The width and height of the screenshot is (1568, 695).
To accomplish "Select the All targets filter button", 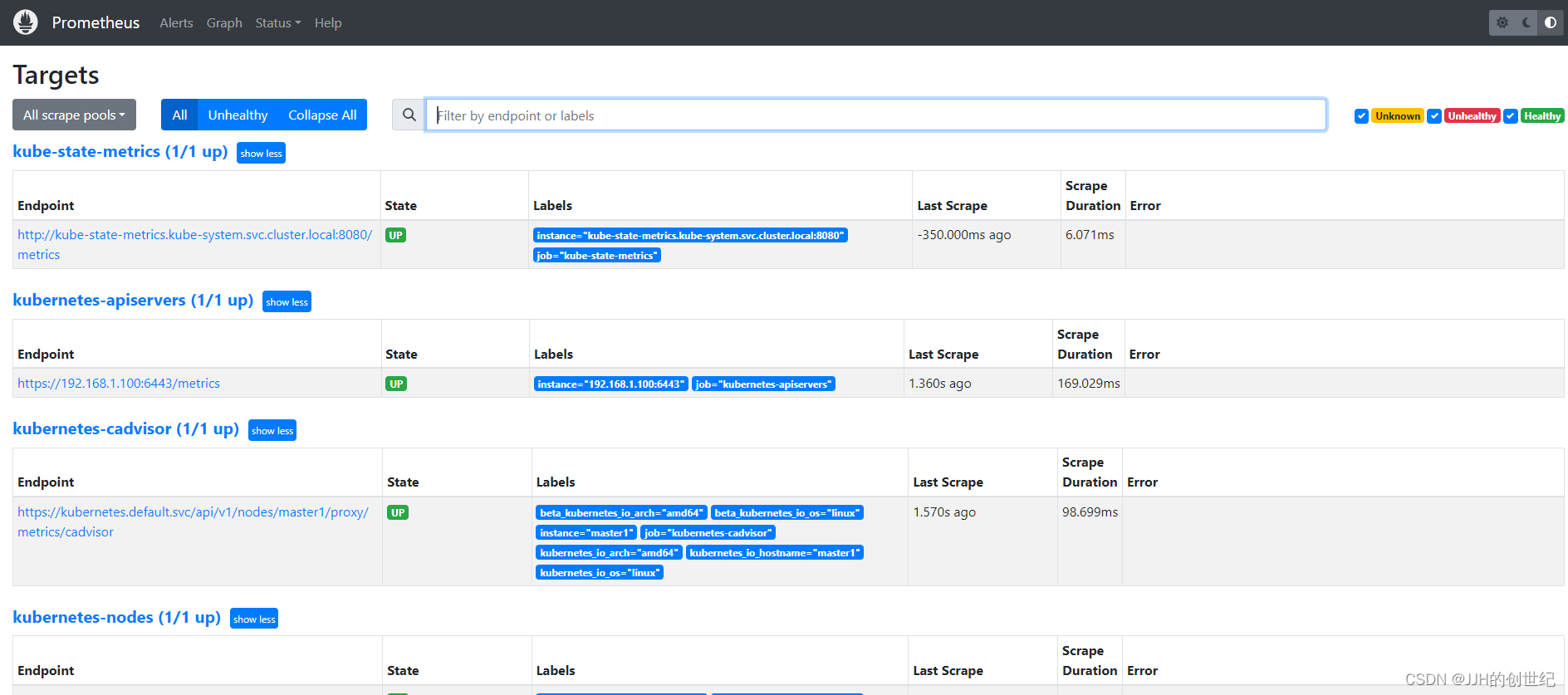I will 179,115.
